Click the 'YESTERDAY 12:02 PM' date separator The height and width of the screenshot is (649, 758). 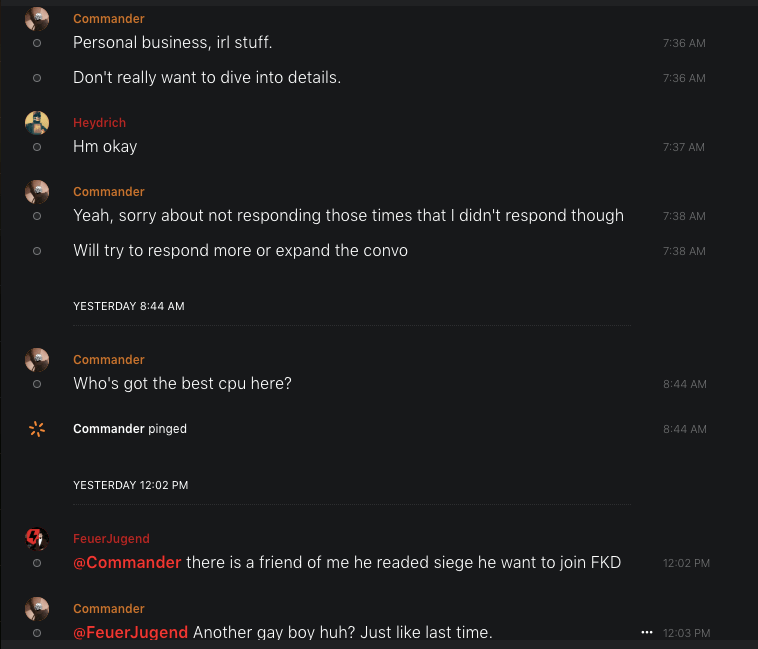(130, 485)
